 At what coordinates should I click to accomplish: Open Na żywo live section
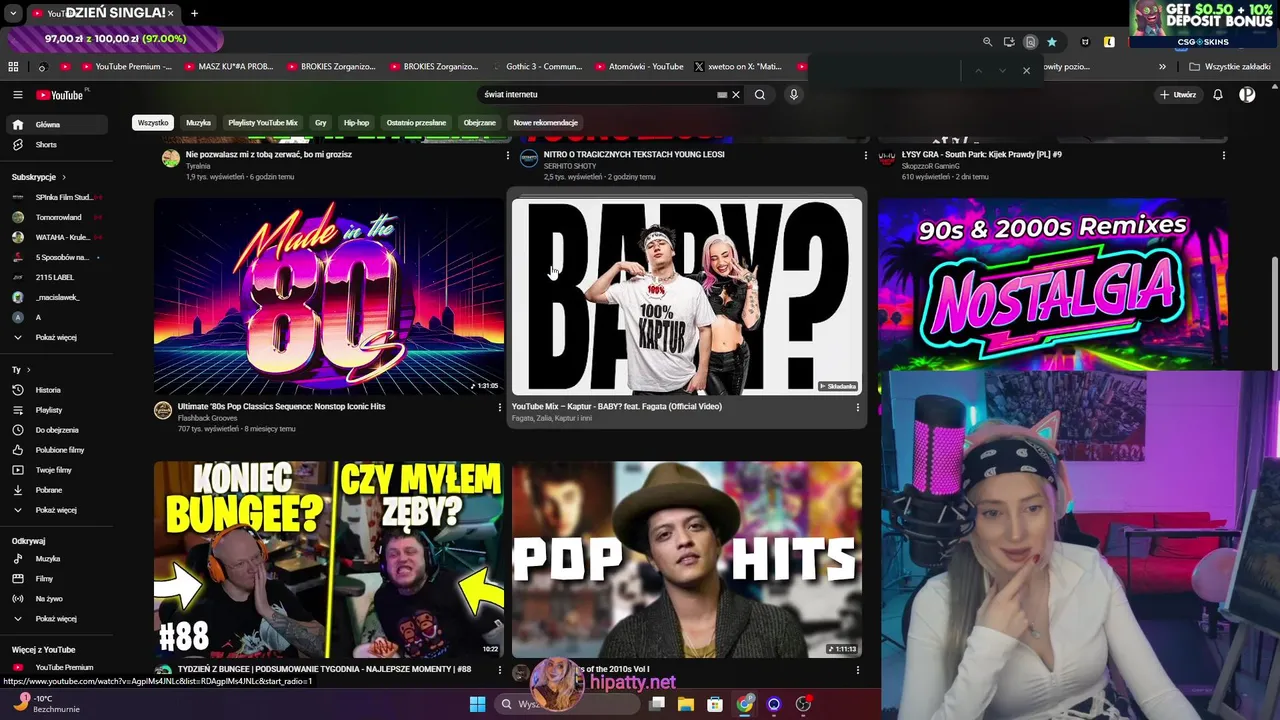point(57,599)
